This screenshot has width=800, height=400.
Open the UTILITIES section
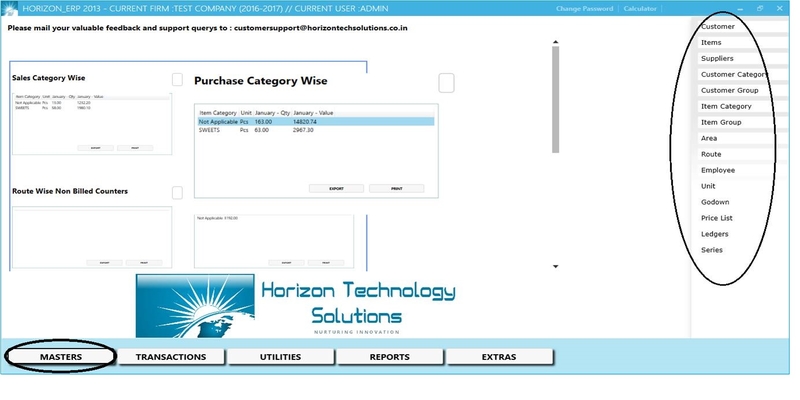[281, 357]
